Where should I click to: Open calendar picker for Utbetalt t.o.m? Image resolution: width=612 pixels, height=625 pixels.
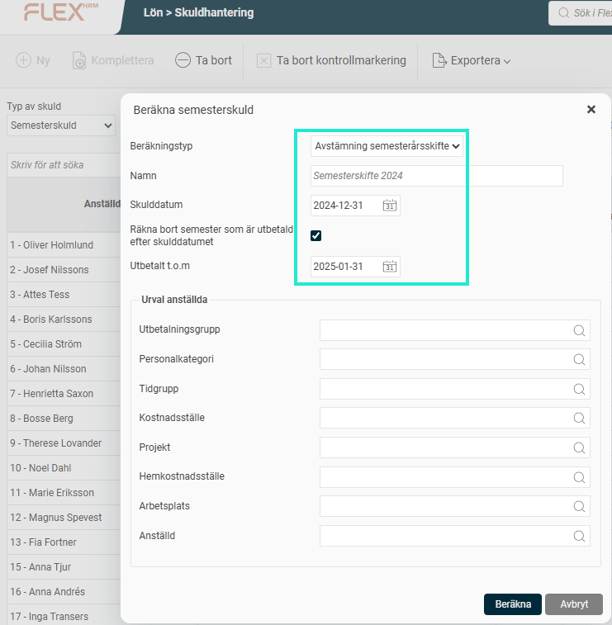point(390,267)
